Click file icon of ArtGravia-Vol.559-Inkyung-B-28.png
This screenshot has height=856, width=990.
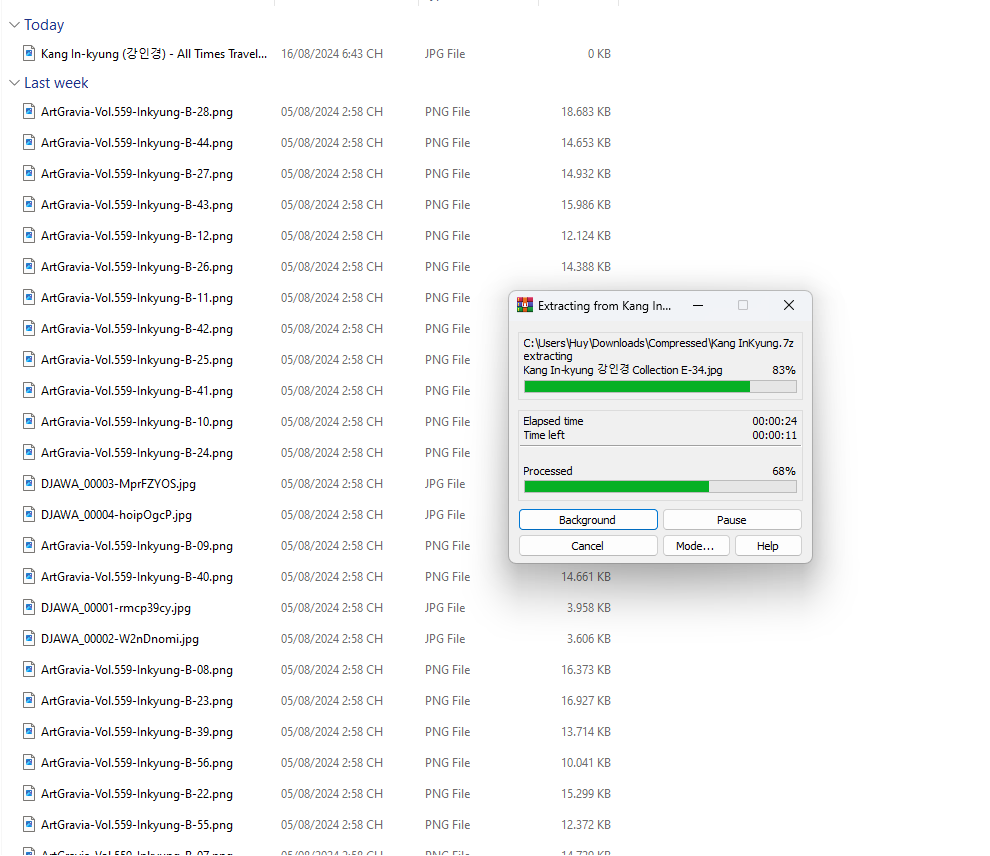29,112
